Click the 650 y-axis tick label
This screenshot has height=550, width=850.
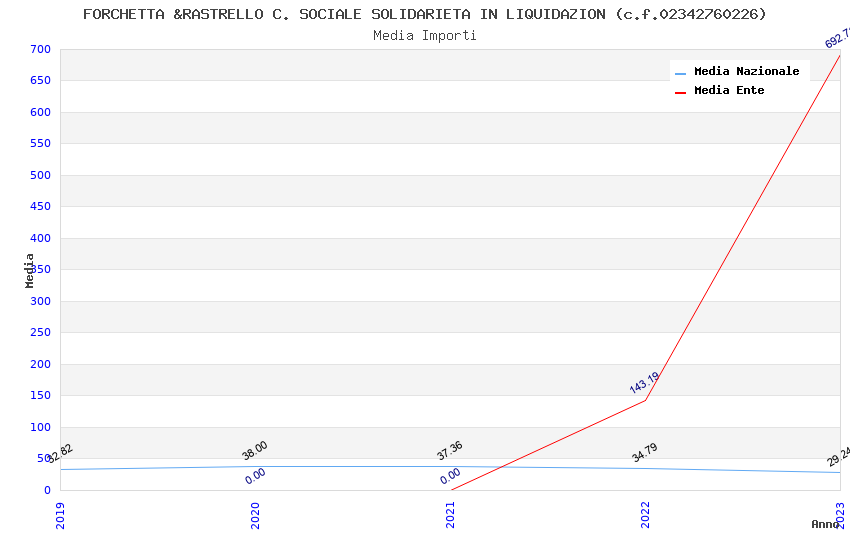(x=41, y=81)
